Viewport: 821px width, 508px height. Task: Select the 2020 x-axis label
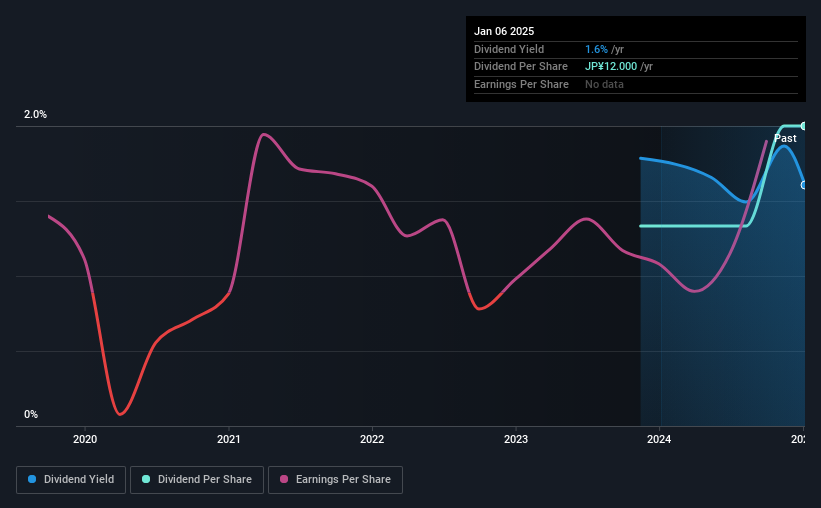coord(85,439)
